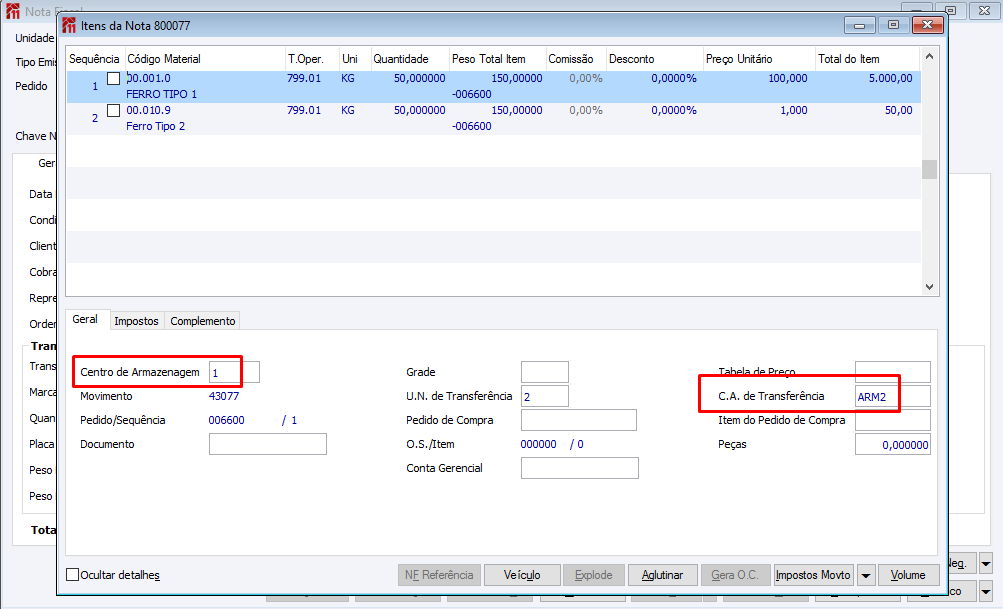Click the Quantidade column header
This screenshot has height=609, width=1003.
409,59
